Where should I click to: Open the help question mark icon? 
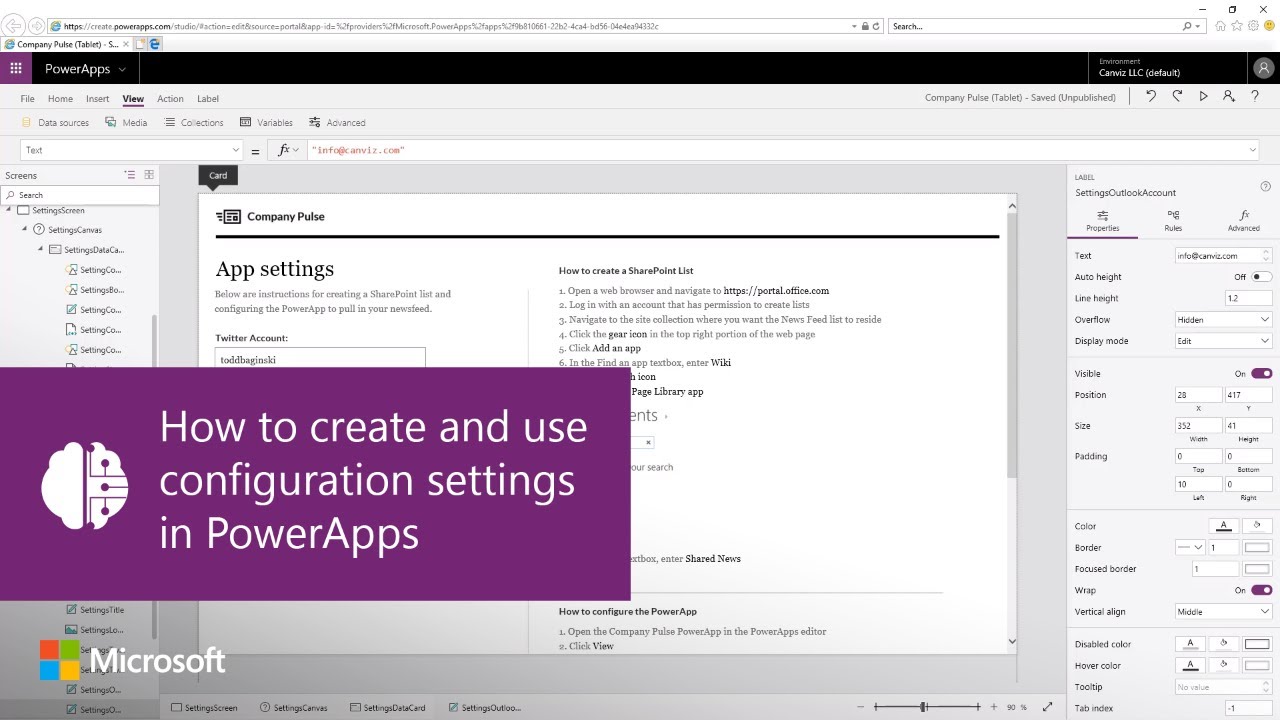[1255, 96]
